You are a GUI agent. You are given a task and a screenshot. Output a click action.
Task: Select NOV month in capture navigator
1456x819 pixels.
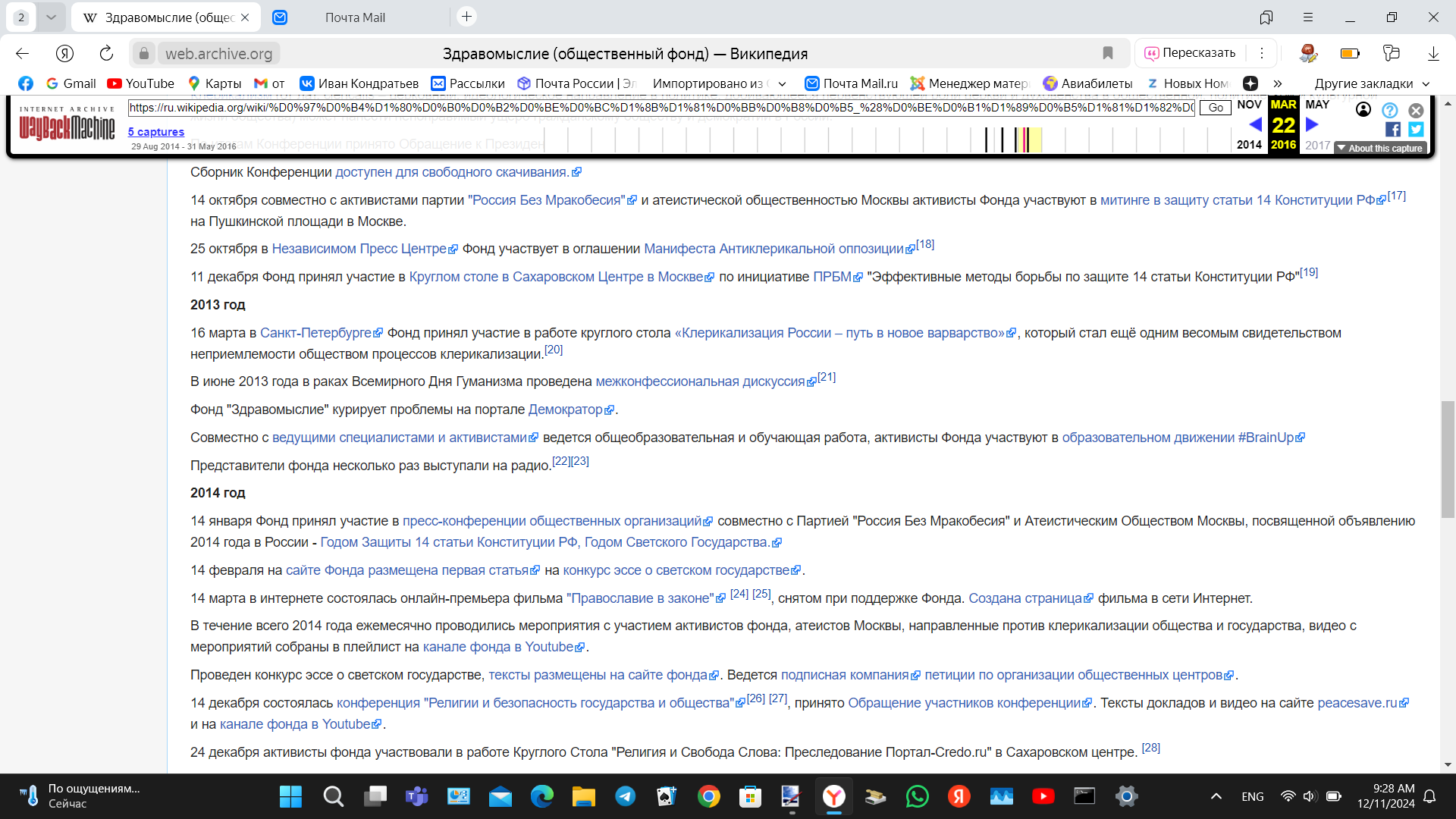tap(1249, 105)
